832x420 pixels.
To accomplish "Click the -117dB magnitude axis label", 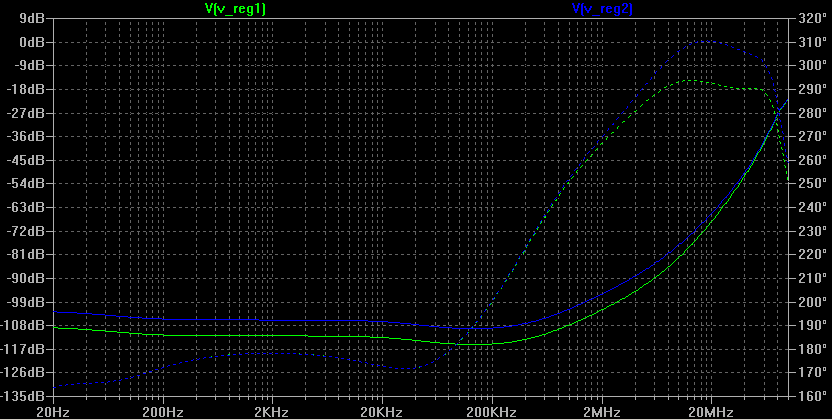I will (22, 349).
